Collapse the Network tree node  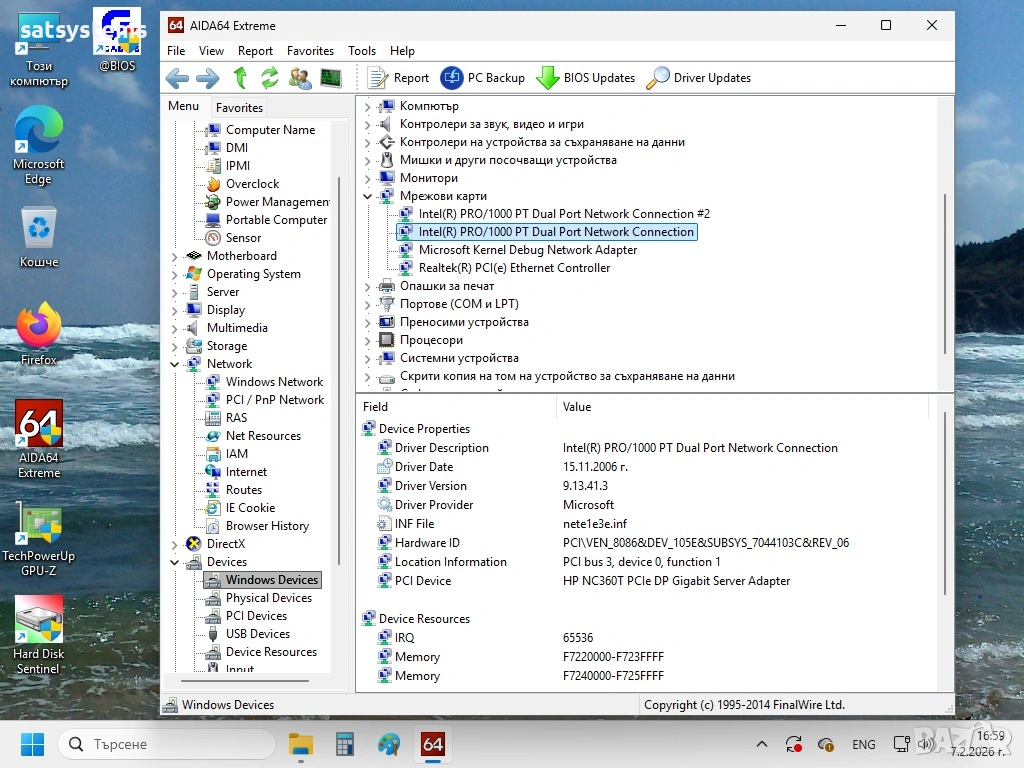tap(175, 364)
